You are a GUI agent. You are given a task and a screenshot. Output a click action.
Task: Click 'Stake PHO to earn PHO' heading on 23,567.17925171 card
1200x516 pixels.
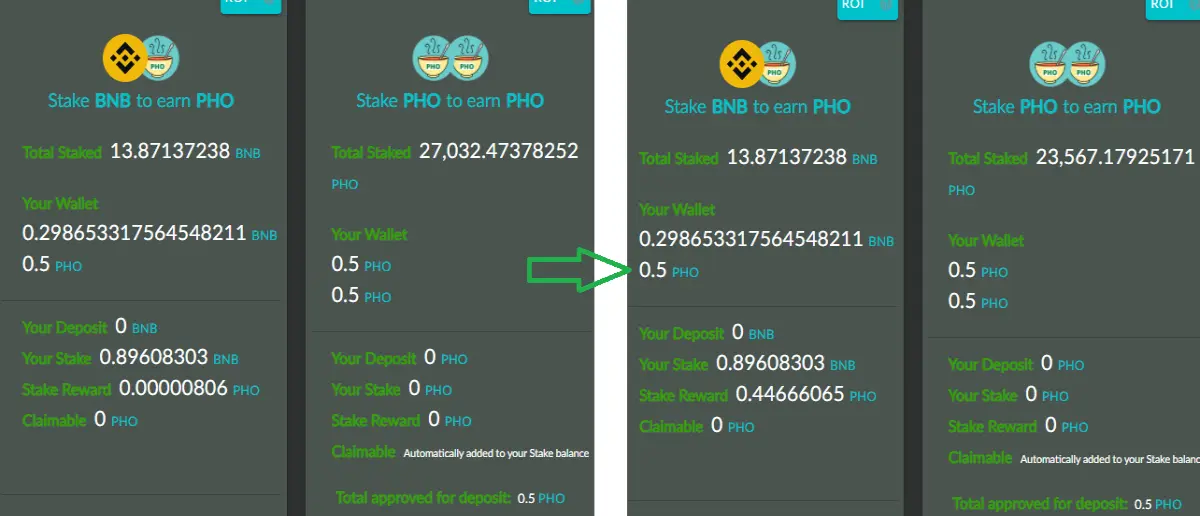[1067, 107]
